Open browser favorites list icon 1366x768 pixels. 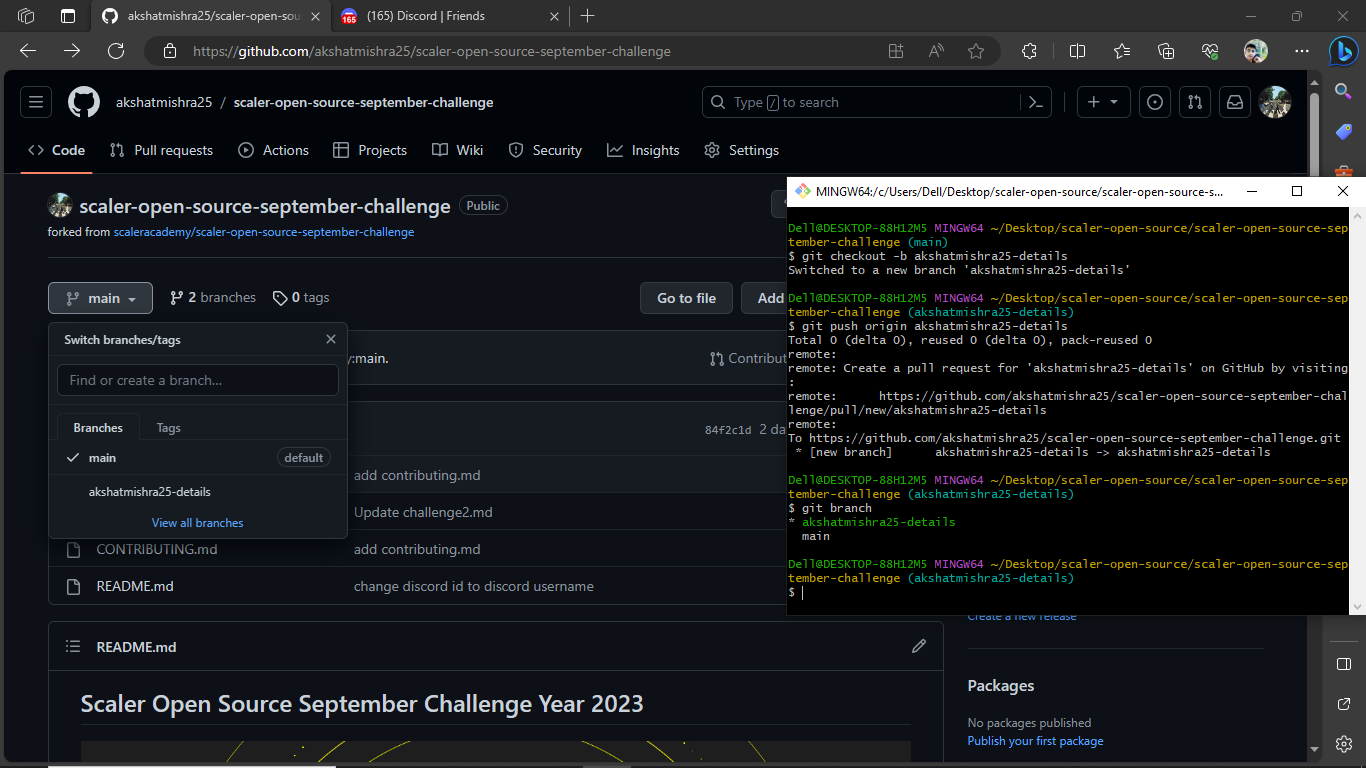click(x=1122, y=51)
